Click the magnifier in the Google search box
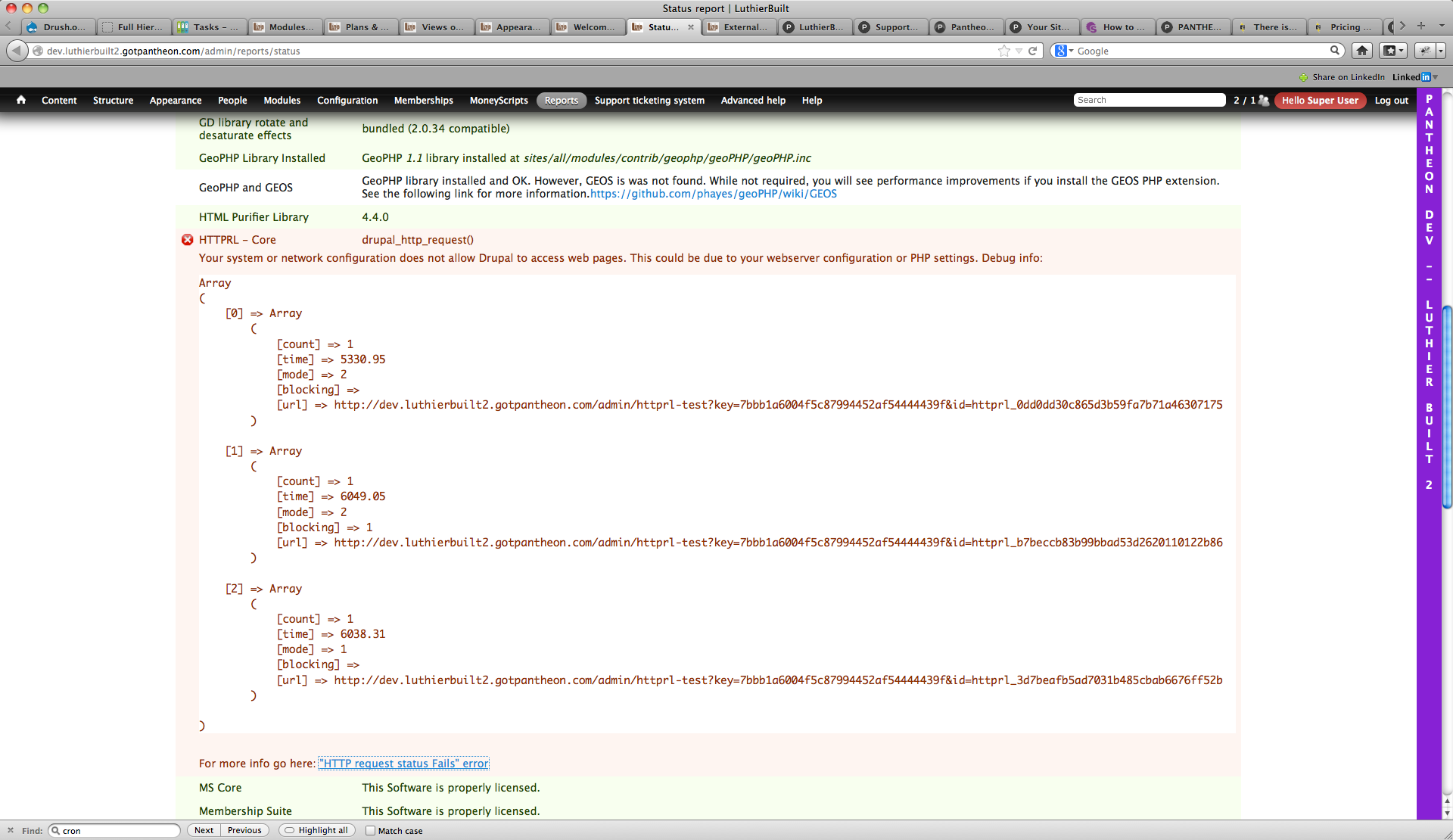The image size is (1453, 840). pyautogui.click(x=1335, y=51)
